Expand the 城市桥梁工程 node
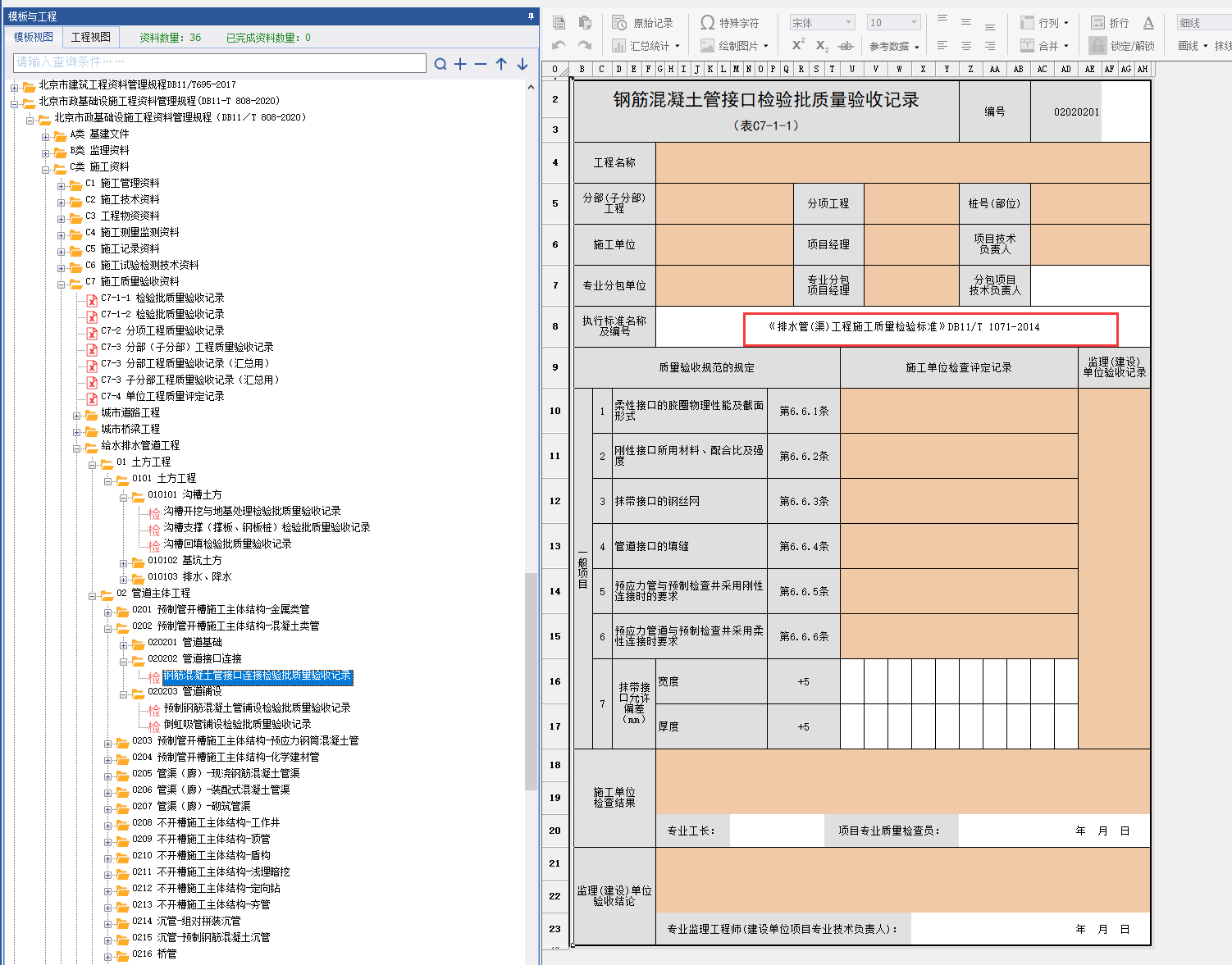 tap(77, 432)
